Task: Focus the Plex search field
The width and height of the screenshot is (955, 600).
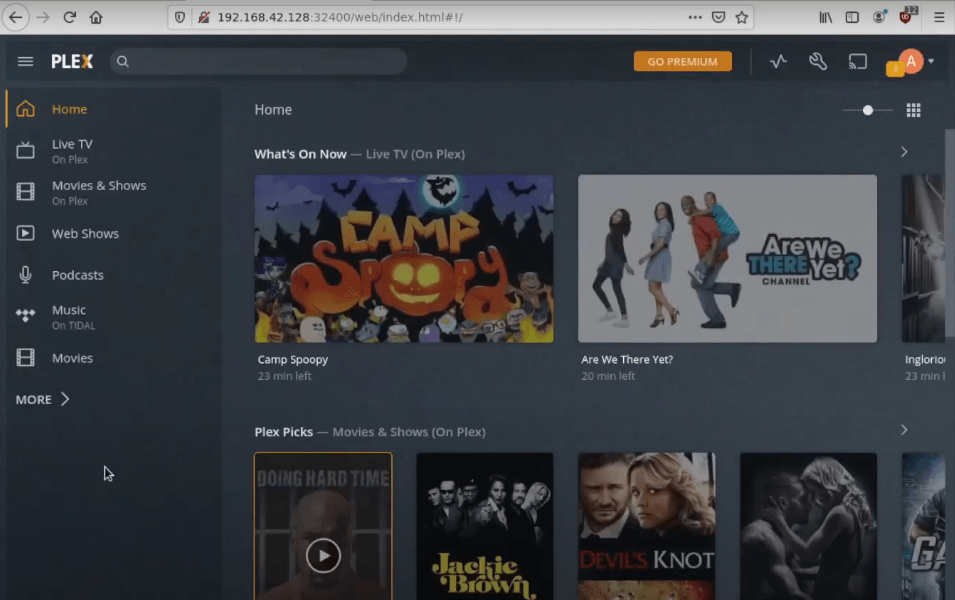Action: [259, 62]
